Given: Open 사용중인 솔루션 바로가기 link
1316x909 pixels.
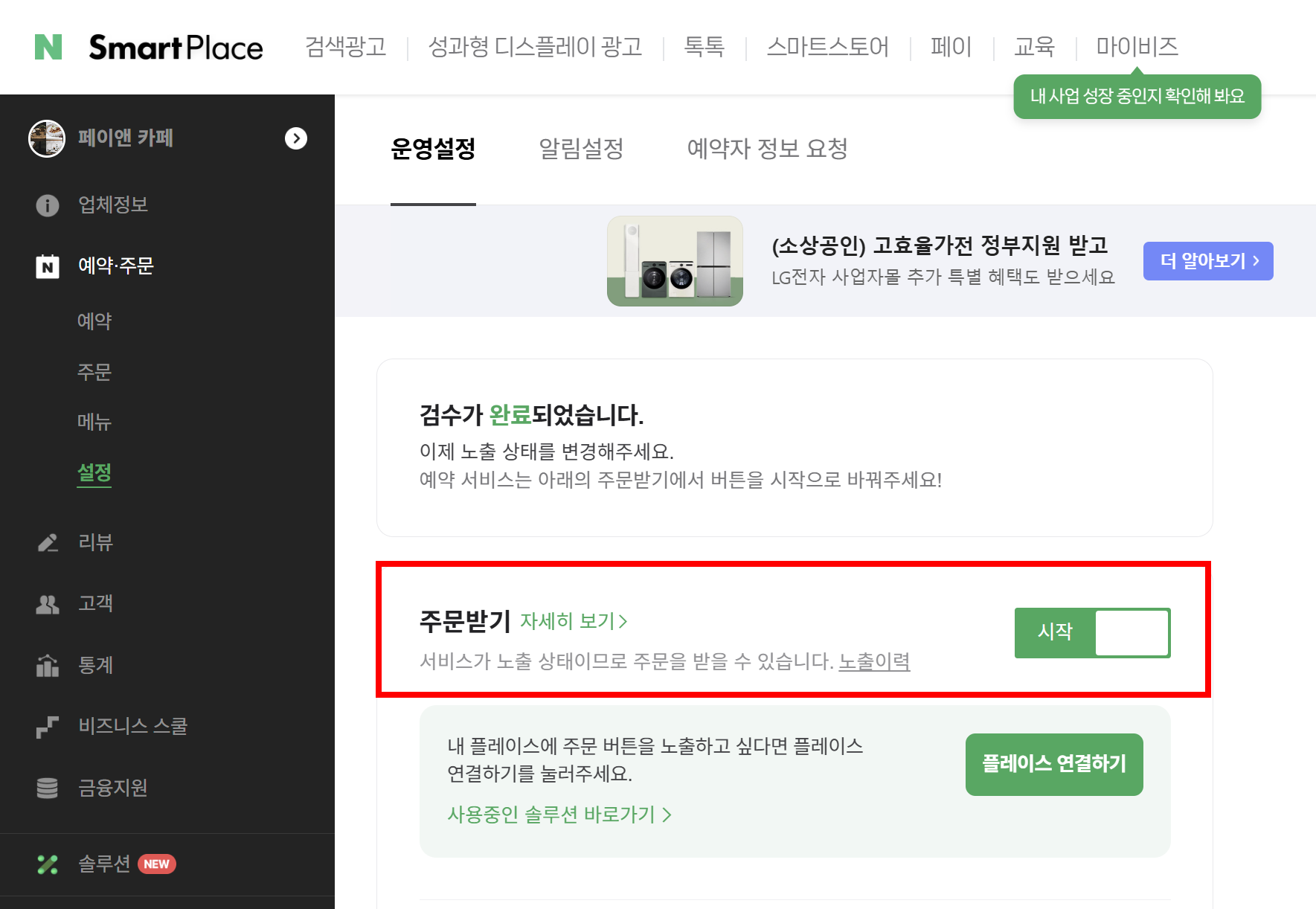Looking at the screenshot, I should (559, 815).
